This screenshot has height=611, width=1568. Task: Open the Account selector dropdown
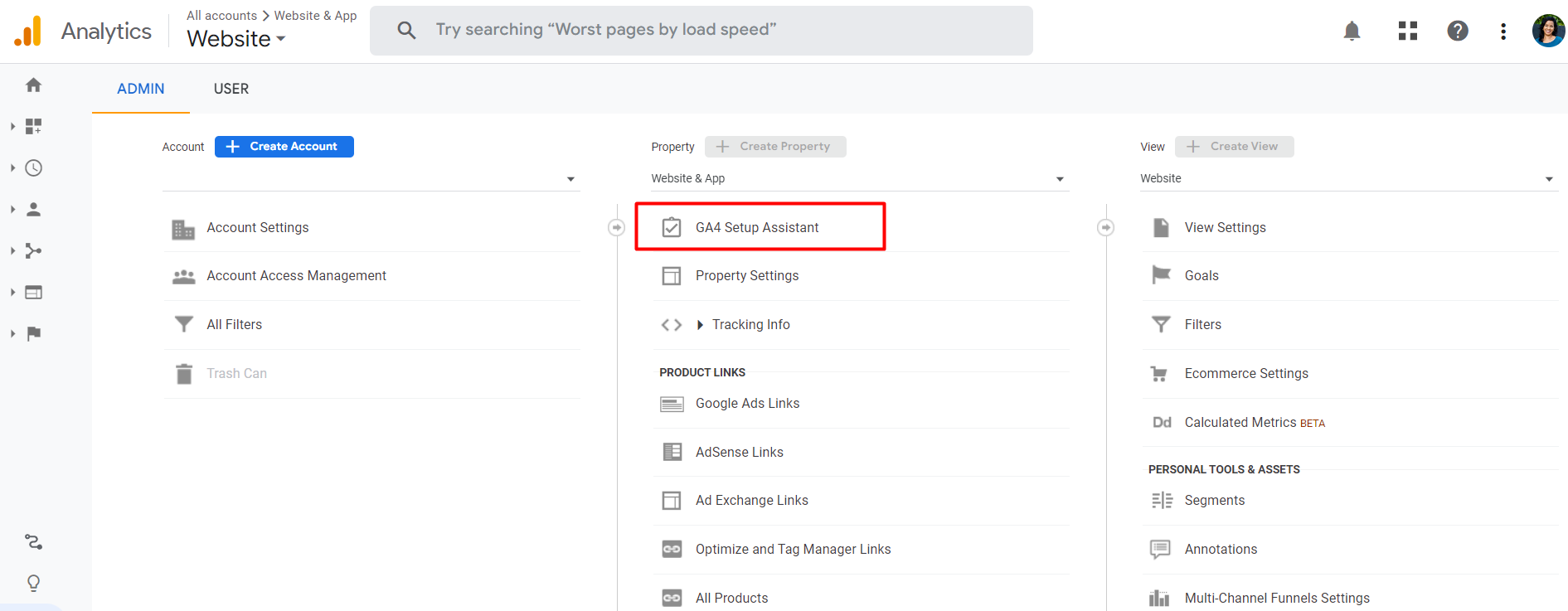(x=370, y=179)
